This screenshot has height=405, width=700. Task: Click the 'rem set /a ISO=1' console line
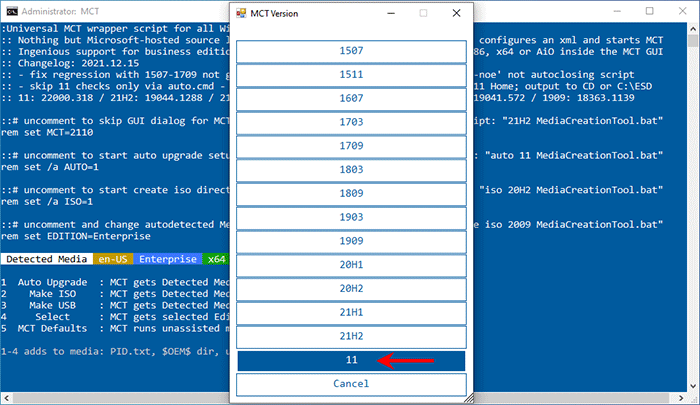pos(47,202)
